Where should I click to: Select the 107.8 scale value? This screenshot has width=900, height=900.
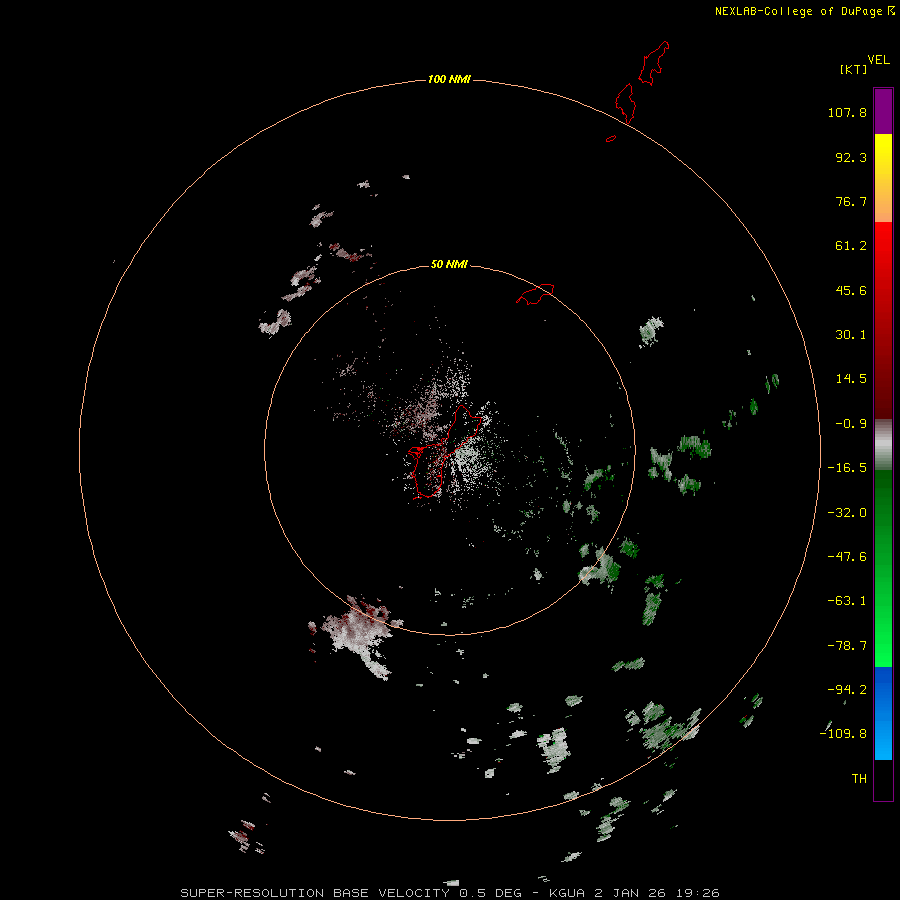pos(847,112)
